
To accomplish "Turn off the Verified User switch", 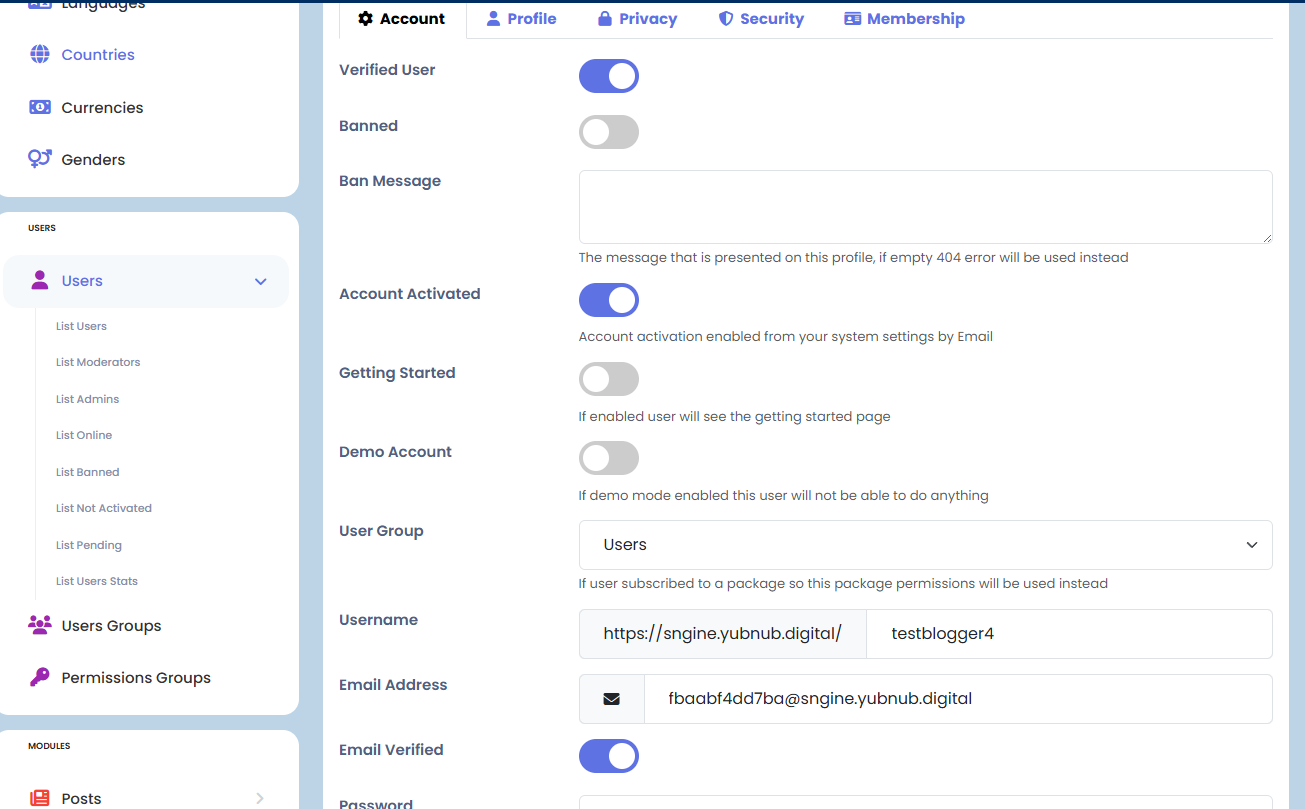I will 609,76.
